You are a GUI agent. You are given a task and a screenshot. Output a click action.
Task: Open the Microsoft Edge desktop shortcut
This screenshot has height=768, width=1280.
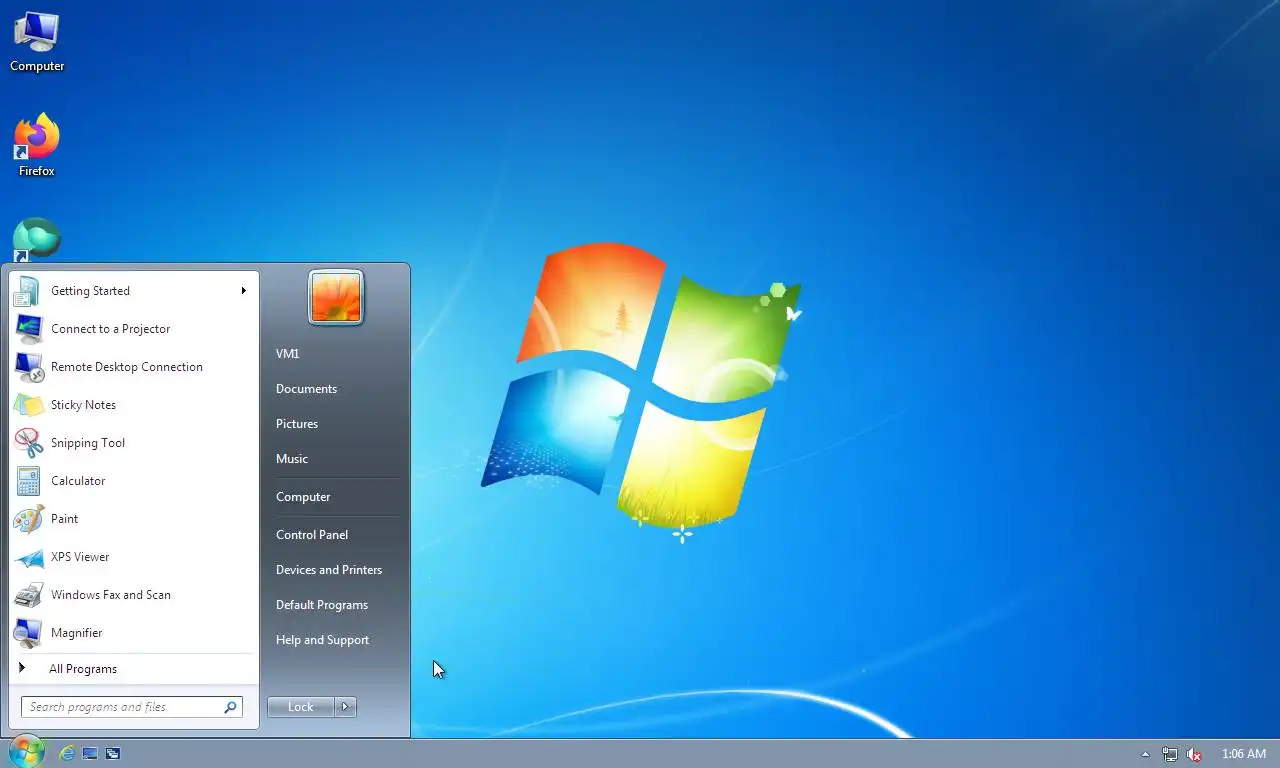point(37,240)
